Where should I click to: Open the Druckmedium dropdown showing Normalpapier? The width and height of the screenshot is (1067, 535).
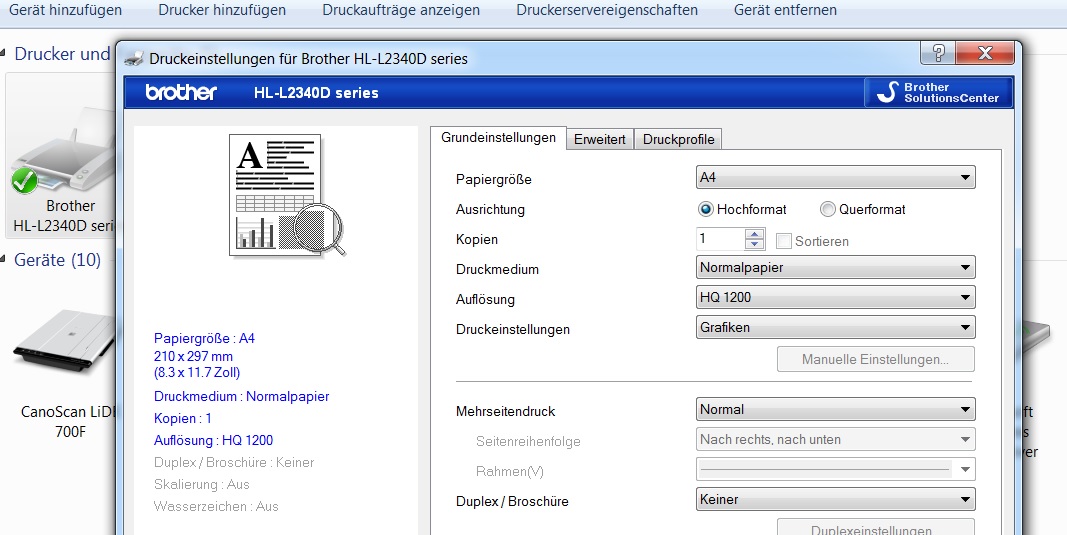point(836,268)
